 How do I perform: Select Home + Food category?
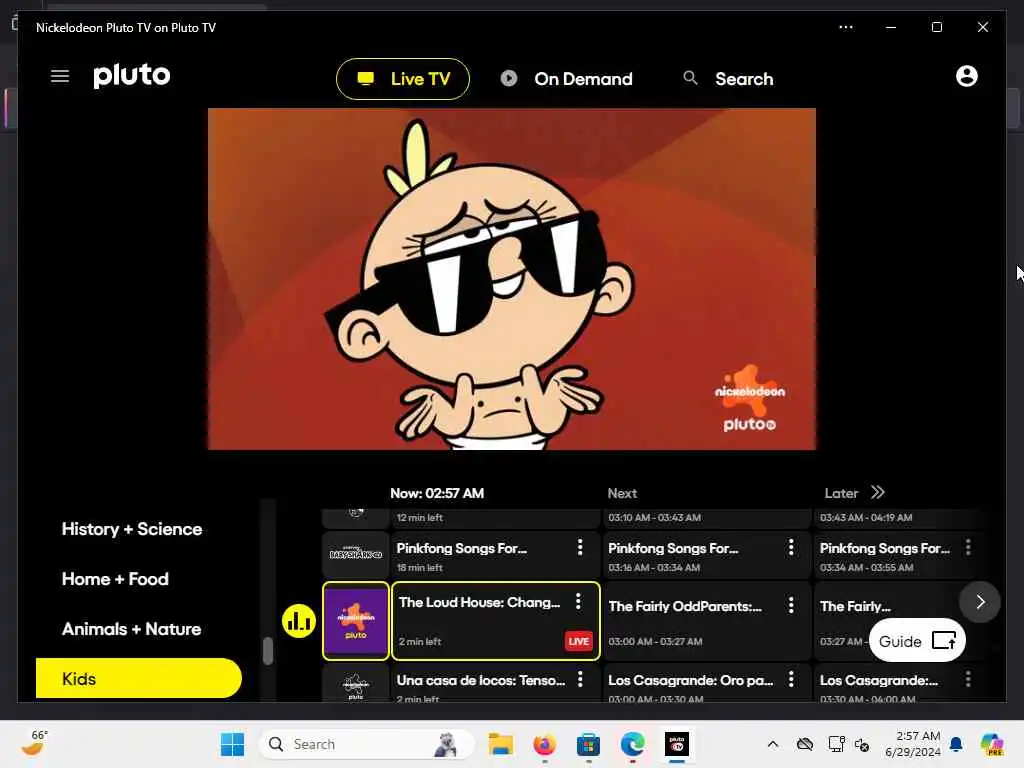[115, 579]
